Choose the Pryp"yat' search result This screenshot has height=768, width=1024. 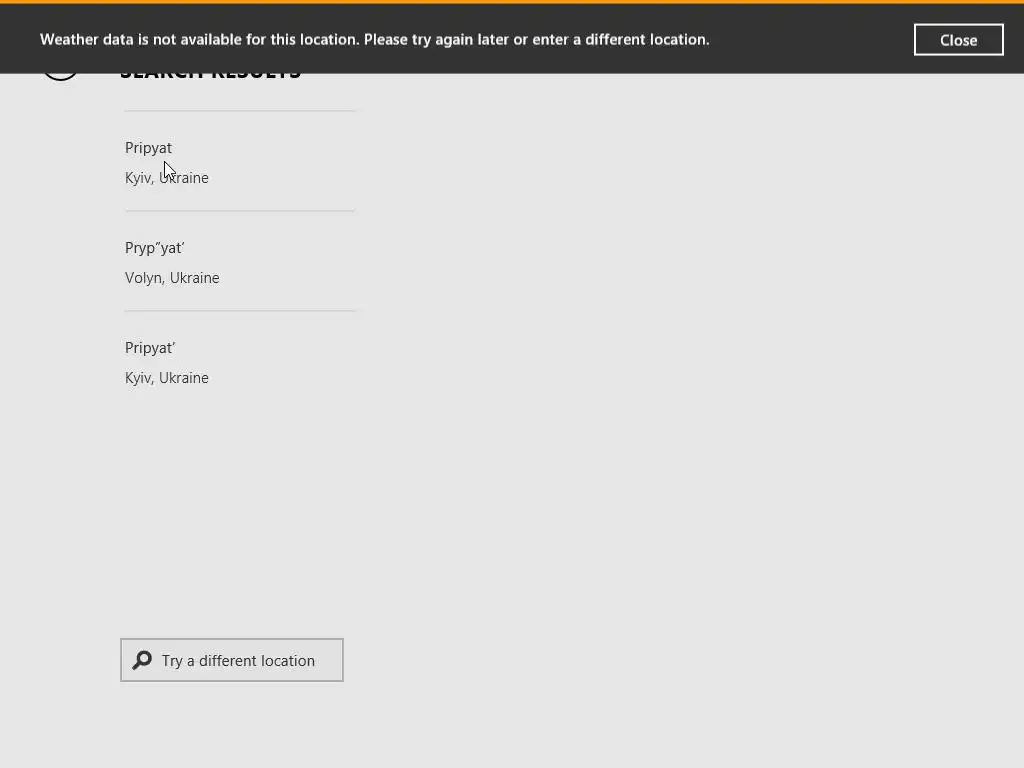point(155,248)
